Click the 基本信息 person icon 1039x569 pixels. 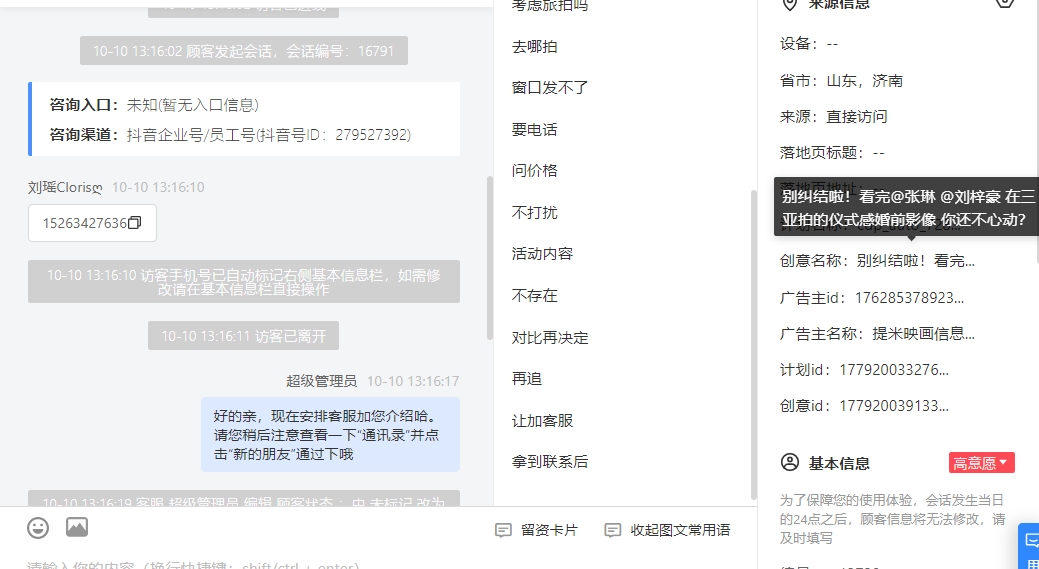pos(790,462)
